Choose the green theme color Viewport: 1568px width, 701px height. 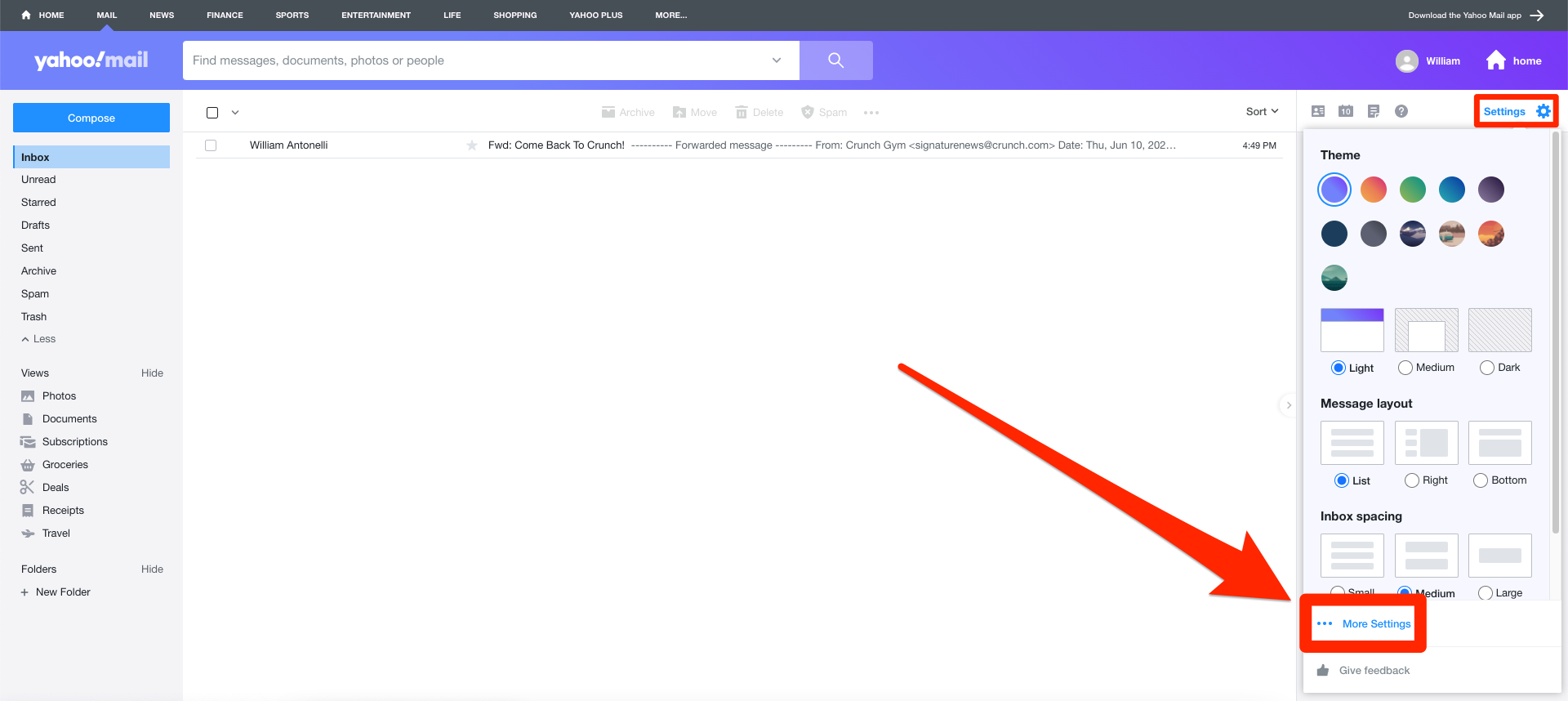tap(1413, 190)
